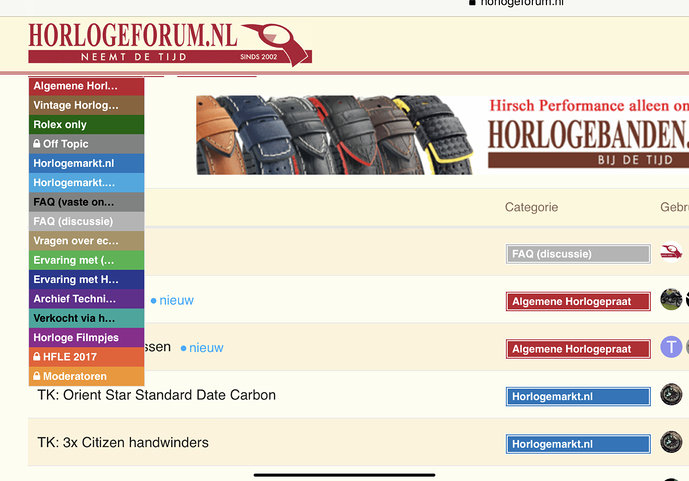
Task: Click Horlogemarkt.nl badge on Orient Star row
Action: (x=578, y=396)
